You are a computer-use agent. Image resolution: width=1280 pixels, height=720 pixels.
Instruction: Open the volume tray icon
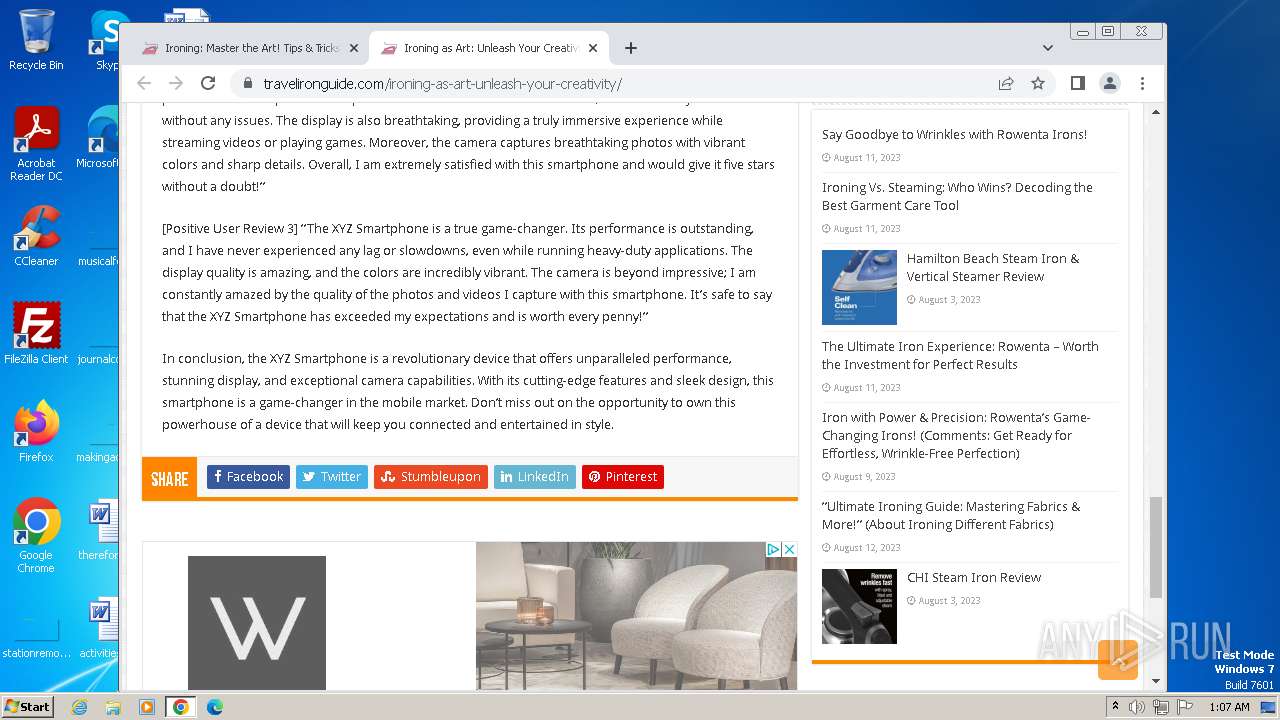tap(1137, 707)
